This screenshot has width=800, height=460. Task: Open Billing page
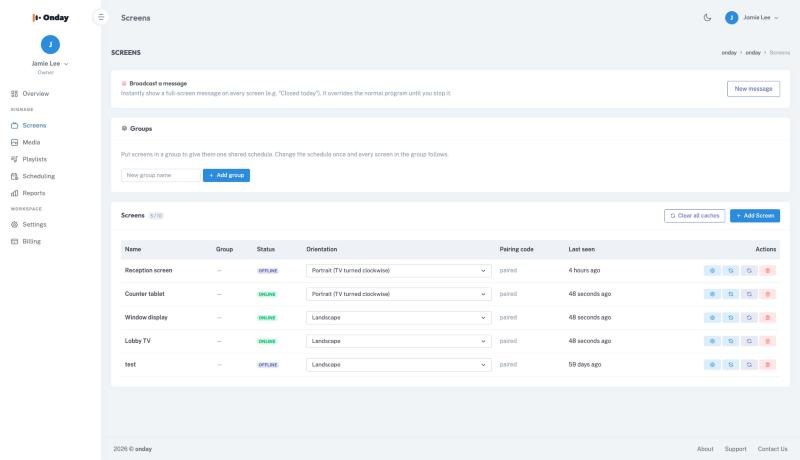click(31, 241)
